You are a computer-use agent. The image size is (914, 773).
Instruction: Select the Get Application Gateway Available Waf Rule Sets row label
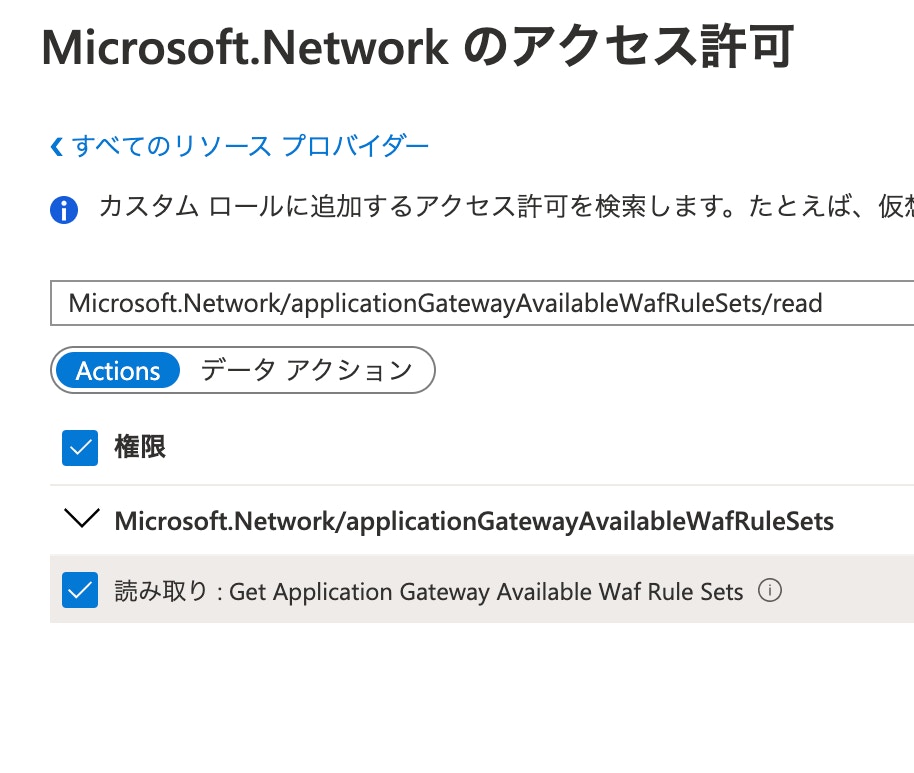pyautogui.click(x=486, y=592)
